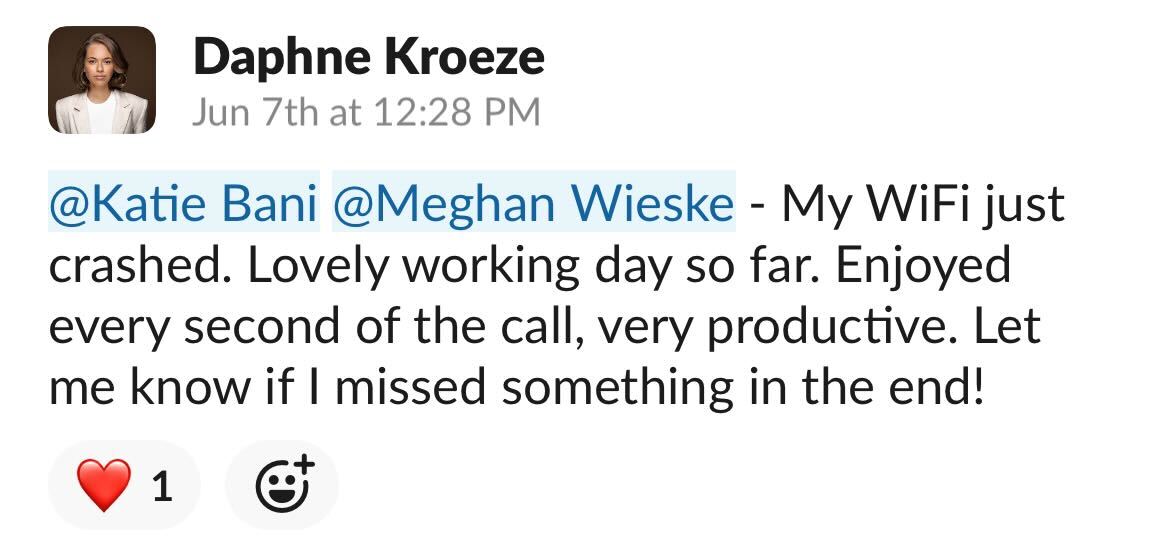Open the @Katie Bani mention
The width and height of the screenshot is (1170, 545).
point(184,202)
